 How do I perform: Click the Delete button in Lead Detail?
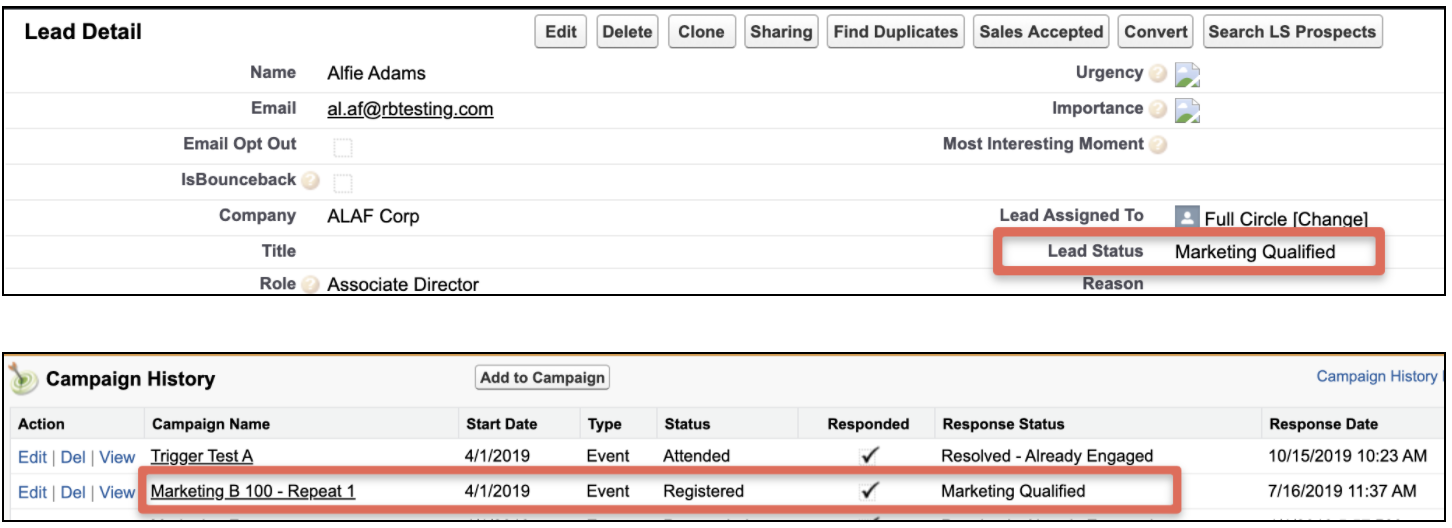(627, 32)
